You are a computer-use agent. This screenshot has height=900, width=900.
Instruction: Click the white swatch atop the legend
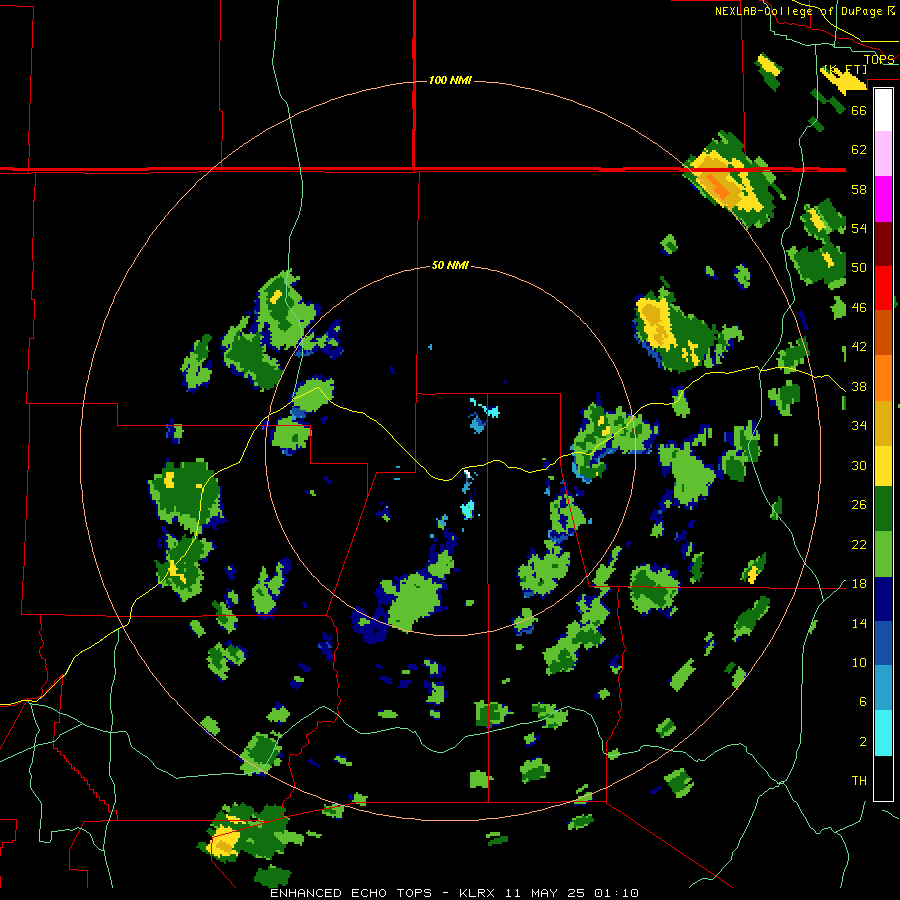883,110
